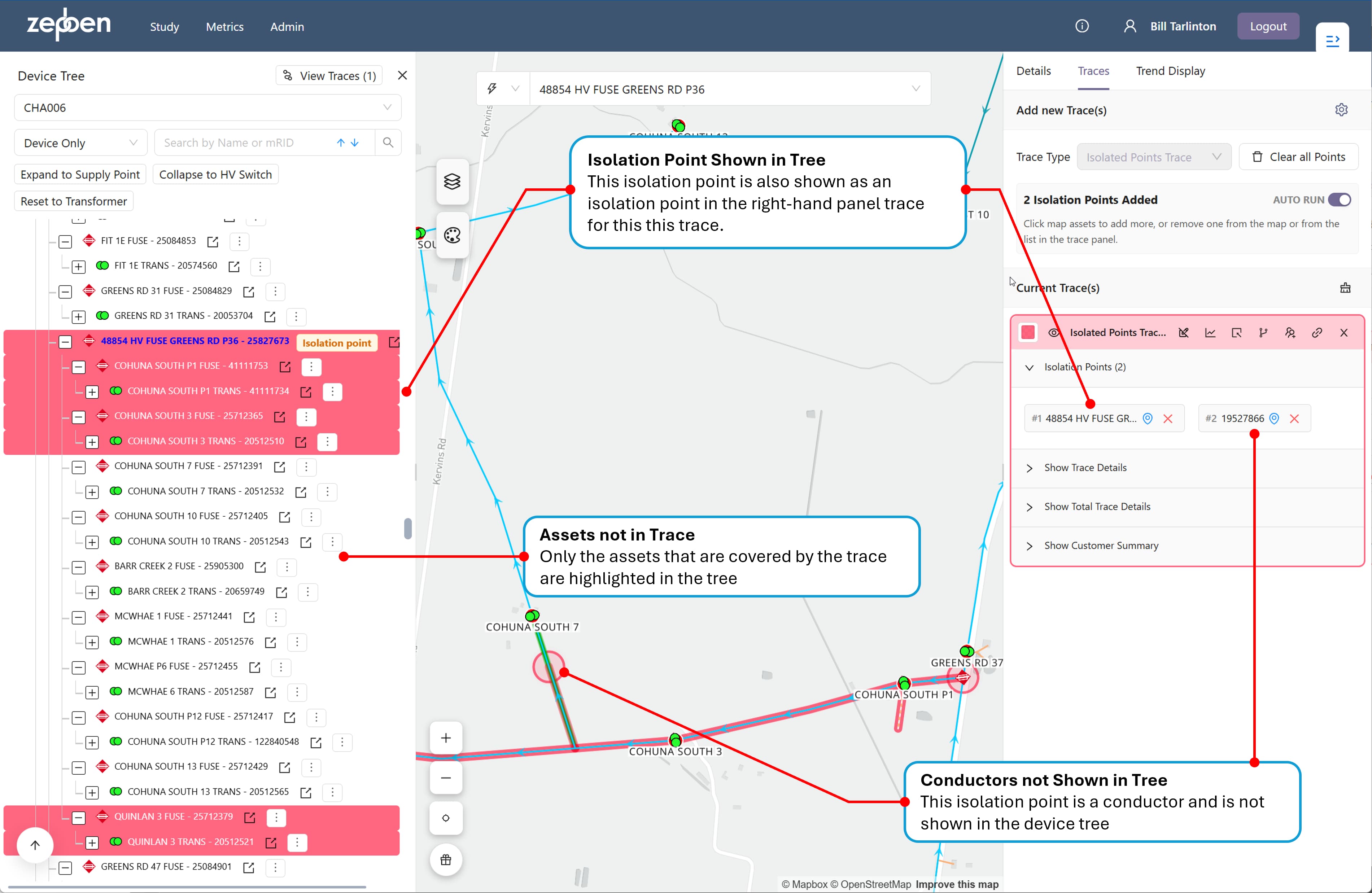Locate isolation point #2 19527866 on map
This screenshot has height=893, width=1372.
coord(1275,419)
